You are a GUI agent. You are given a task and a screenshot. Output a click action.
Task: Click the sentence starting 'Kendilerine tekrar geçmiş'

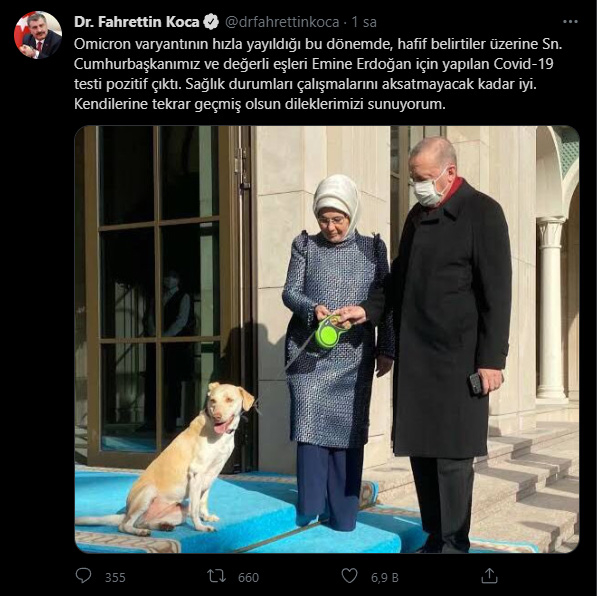[260, 104]
